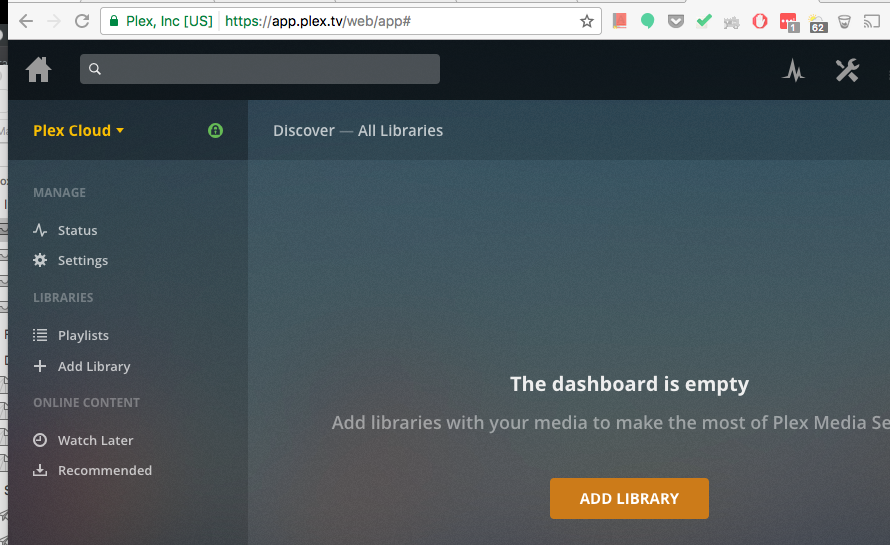The height and width of the screenshot is (545, 890).
Task: Open Recommended in Online Content
Action: (x=105, y=471)
